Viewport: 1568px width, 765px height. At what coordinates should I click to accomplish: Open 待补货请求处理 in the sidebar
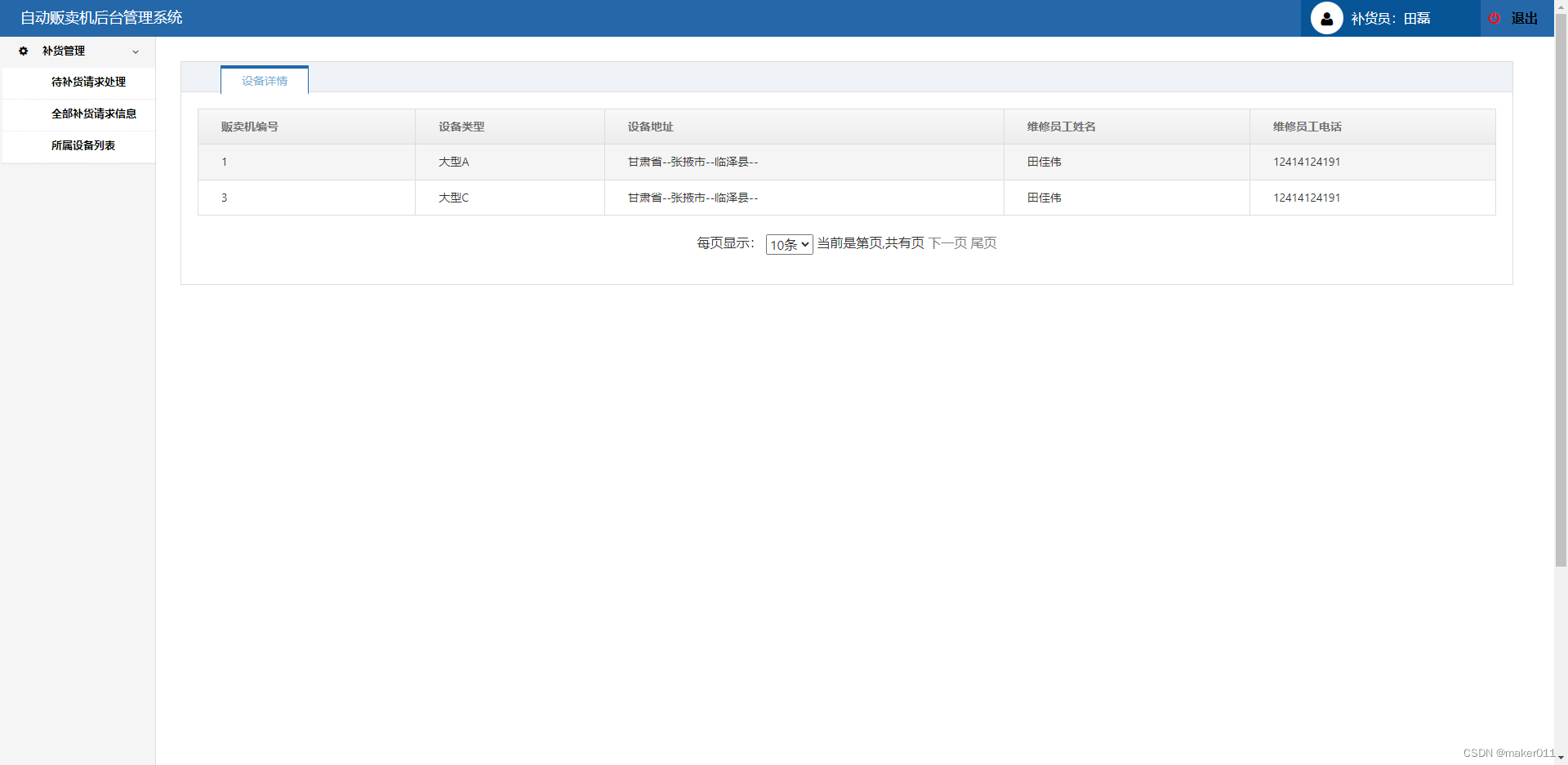pyautogui.click(x=88, y=82)
